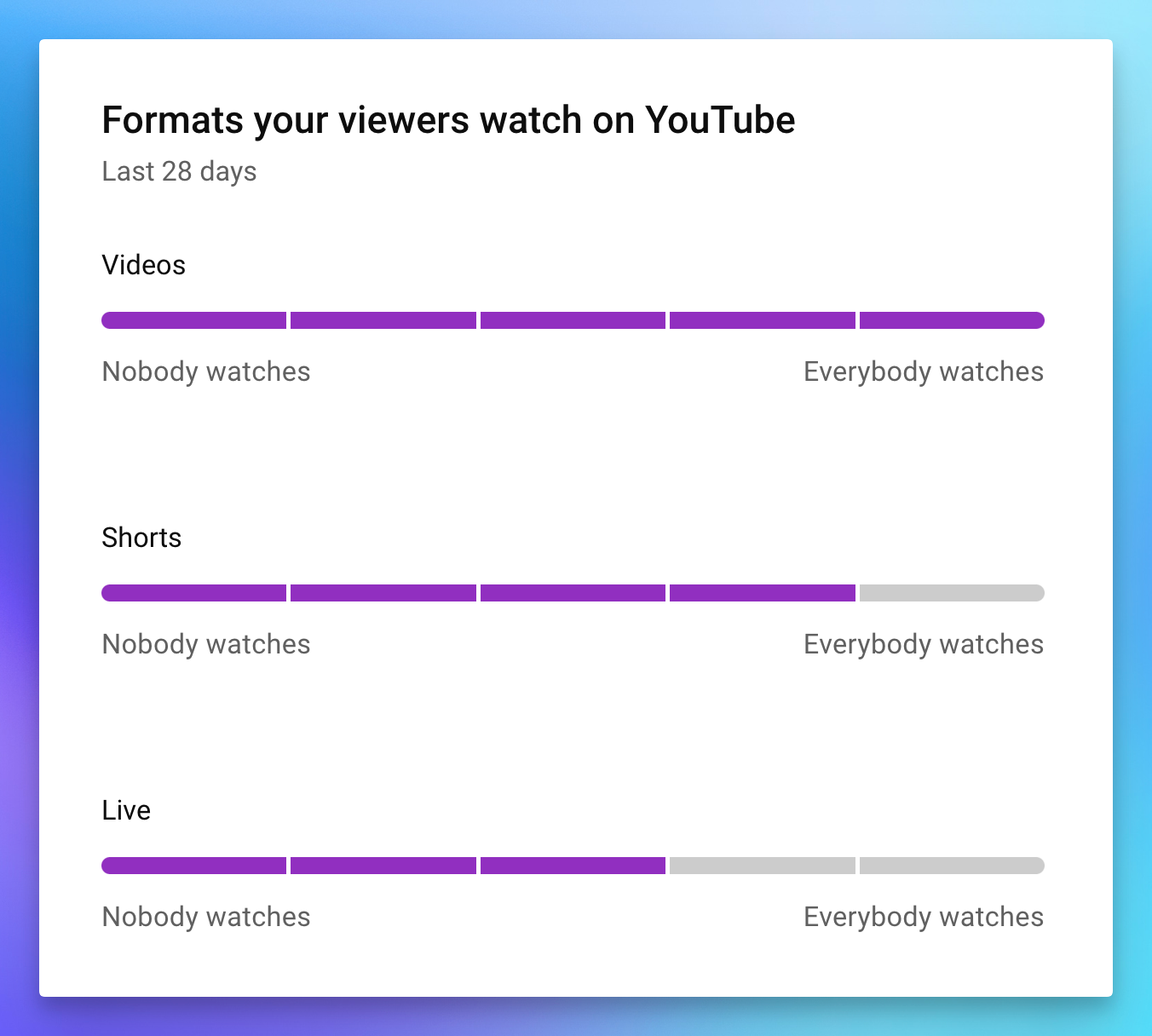Click third purple segment of Live bar
This screenshot has width=1152, height=1036.
(573, 866)
